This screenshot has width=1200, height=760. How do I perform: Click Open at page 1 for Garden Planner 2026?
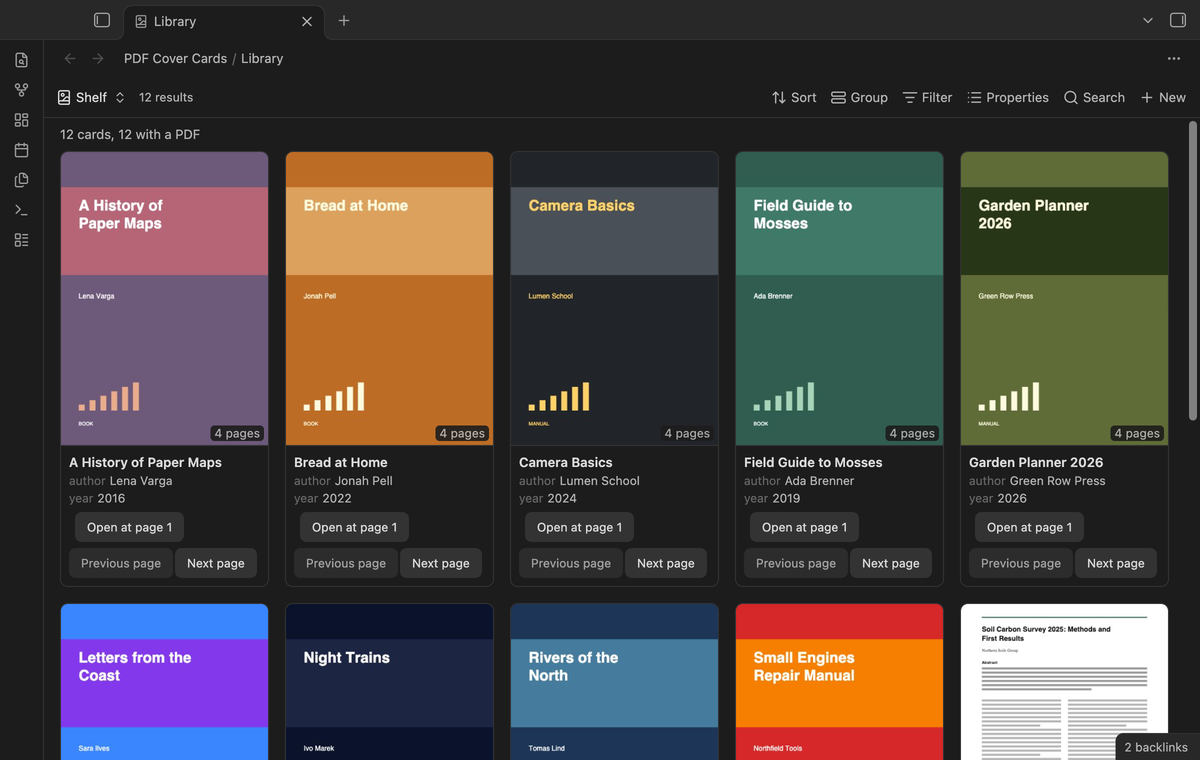pos(1029,527)
